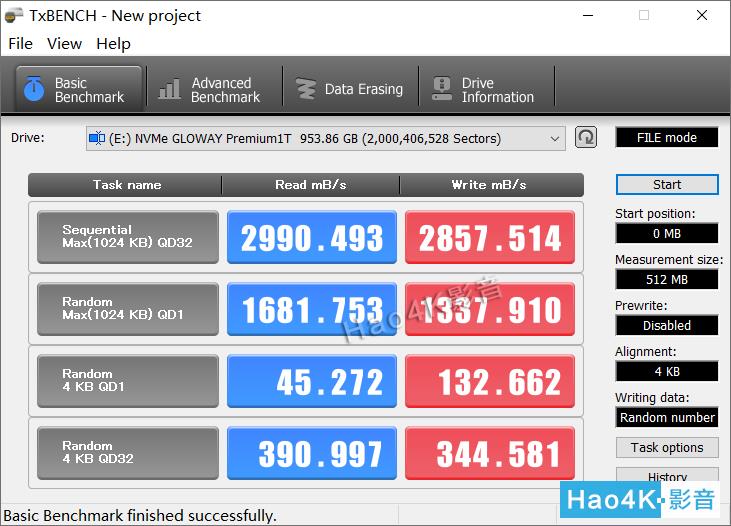Open the History button
Screen dimensions: 731x526
pyautogui.click(x=667, y=475)
